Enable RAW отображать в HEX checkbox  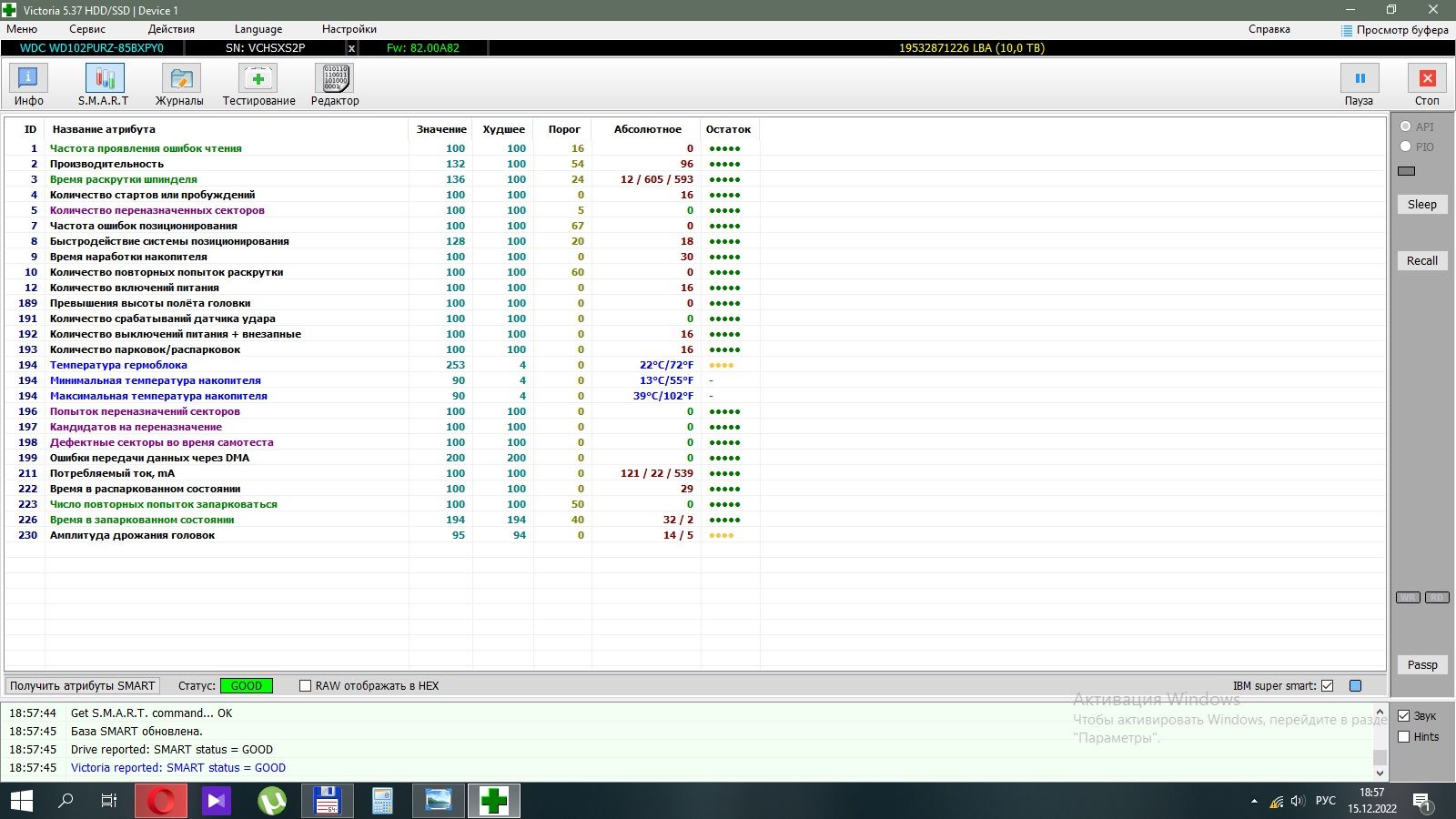[x=306, y=686]
